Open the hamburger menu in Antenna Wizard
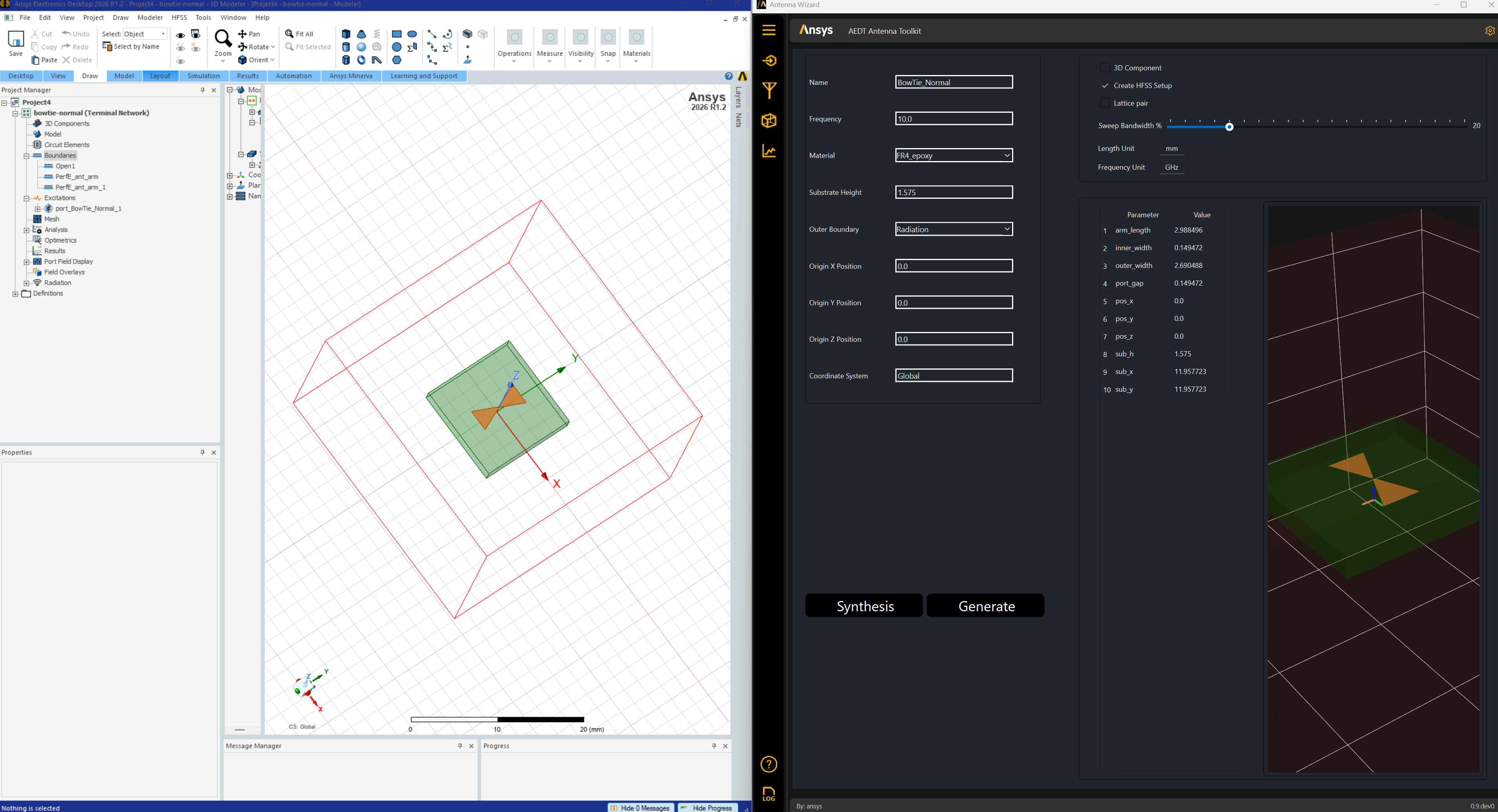Viewport: 1498px width, 812px height. tap(769, 30)
